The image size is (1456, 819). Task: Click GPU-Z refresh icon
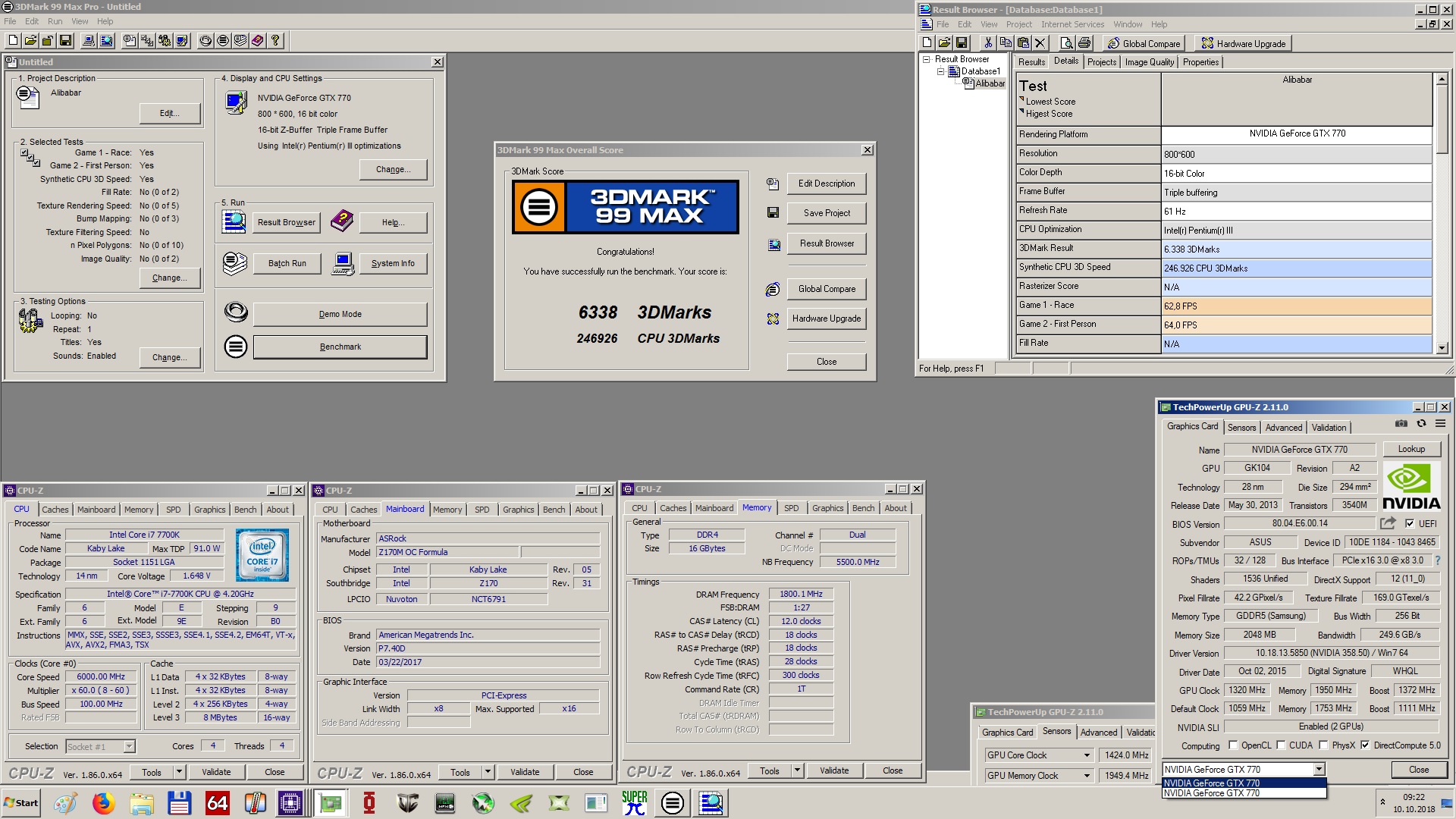point(1421,423)
